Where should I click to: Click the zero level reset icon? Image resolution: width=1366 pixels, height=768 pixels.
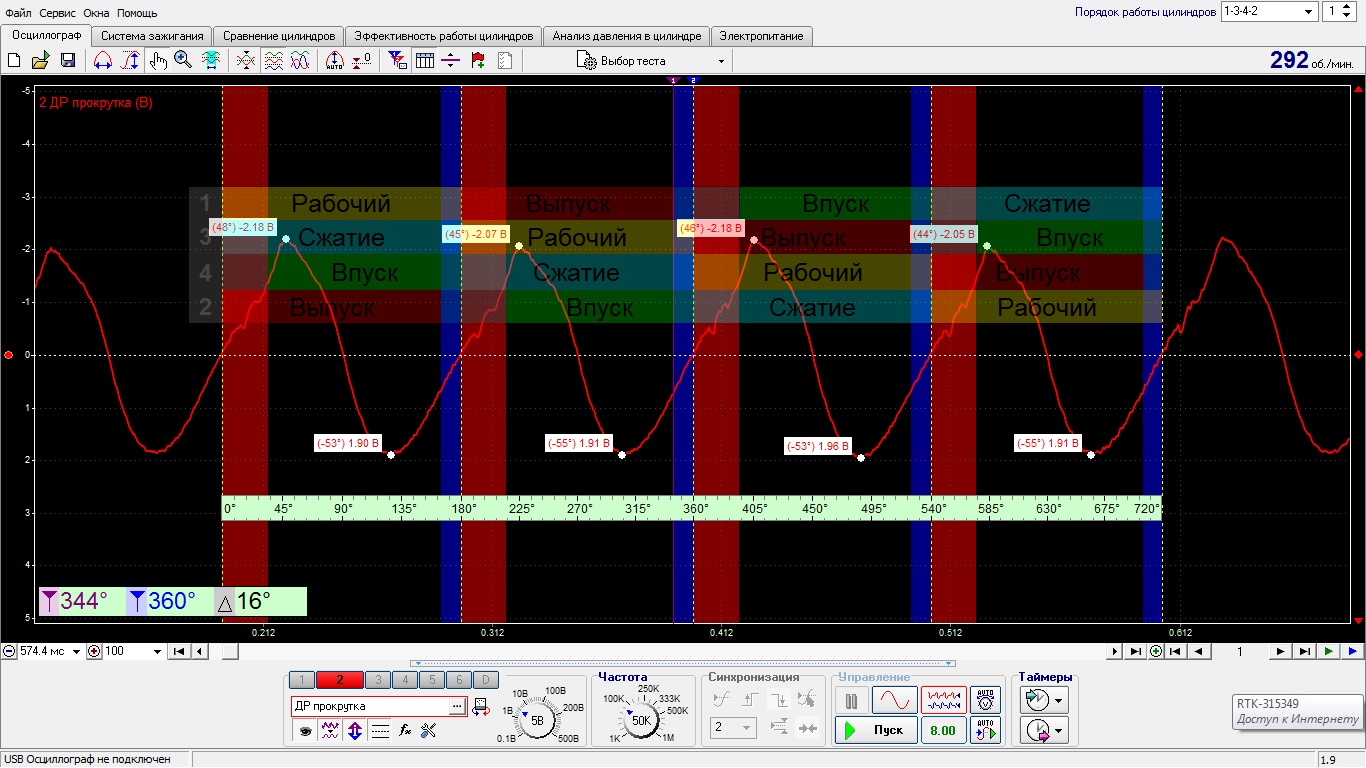coord(363,61)
